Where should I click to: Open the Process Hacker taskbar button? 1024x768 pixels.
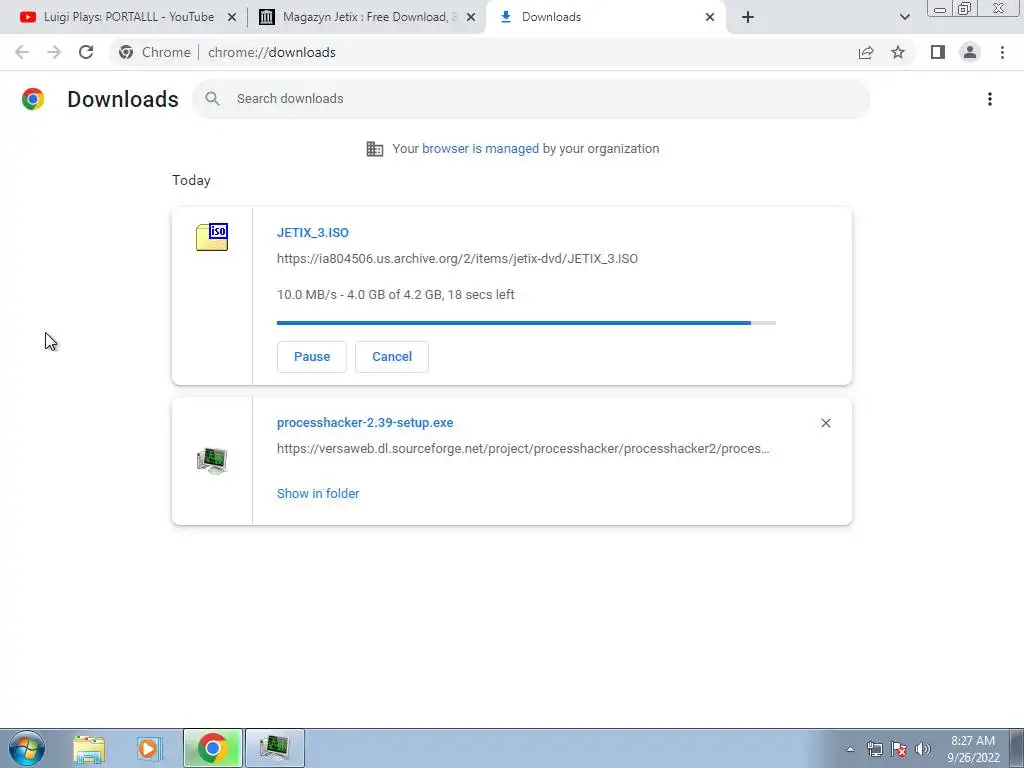274,748
